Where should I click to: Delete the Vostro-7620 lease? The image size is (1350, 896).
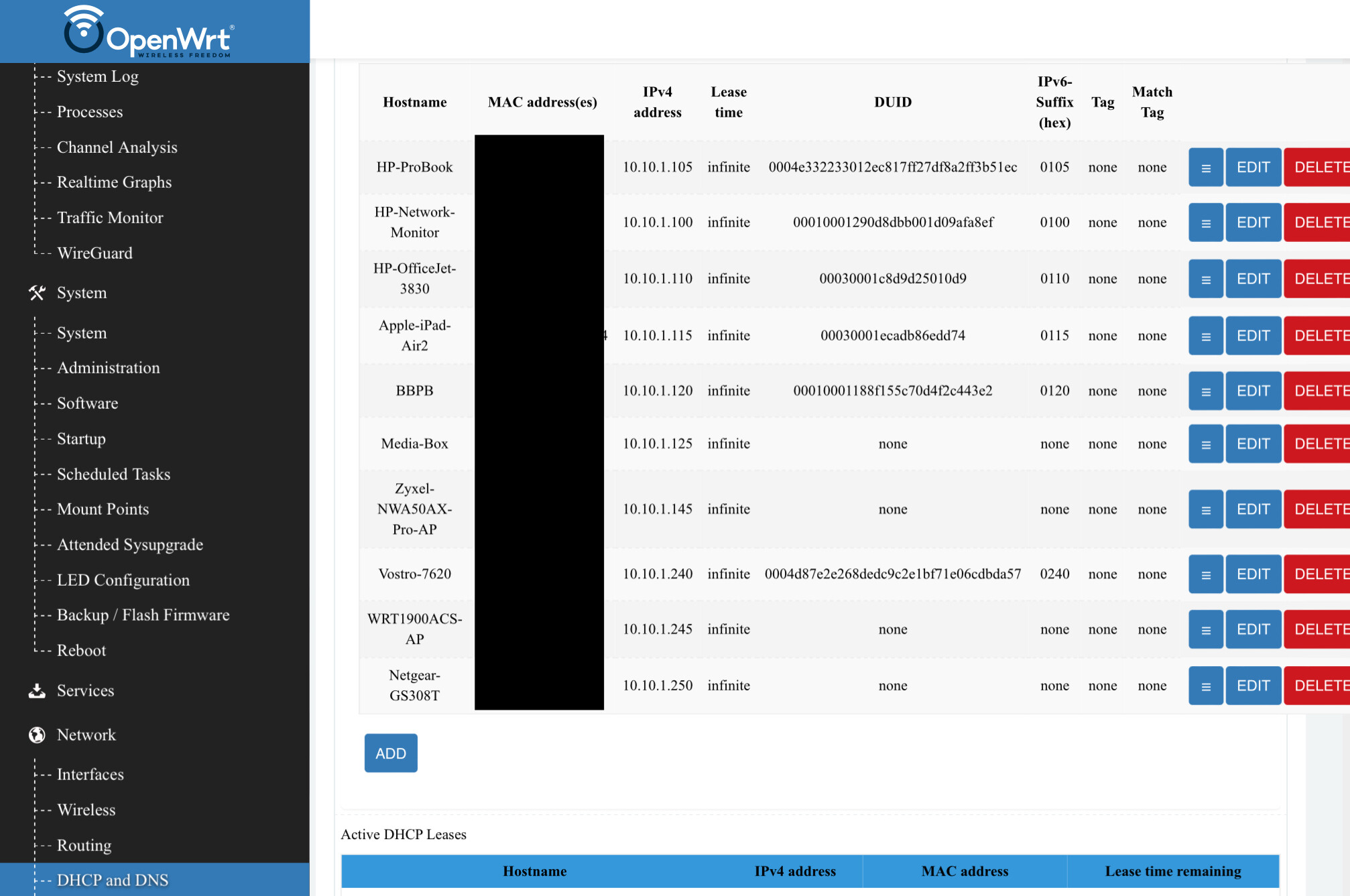coord(1318,574)
